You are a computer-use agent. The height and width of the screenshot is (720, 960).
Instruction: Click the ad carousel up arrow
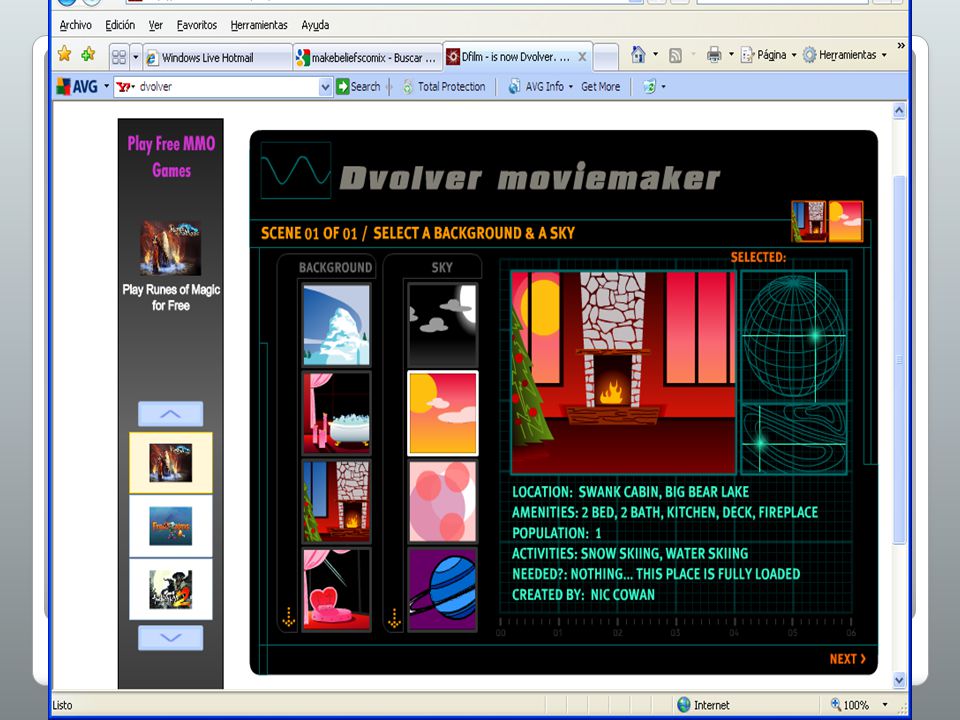(171, 414)
